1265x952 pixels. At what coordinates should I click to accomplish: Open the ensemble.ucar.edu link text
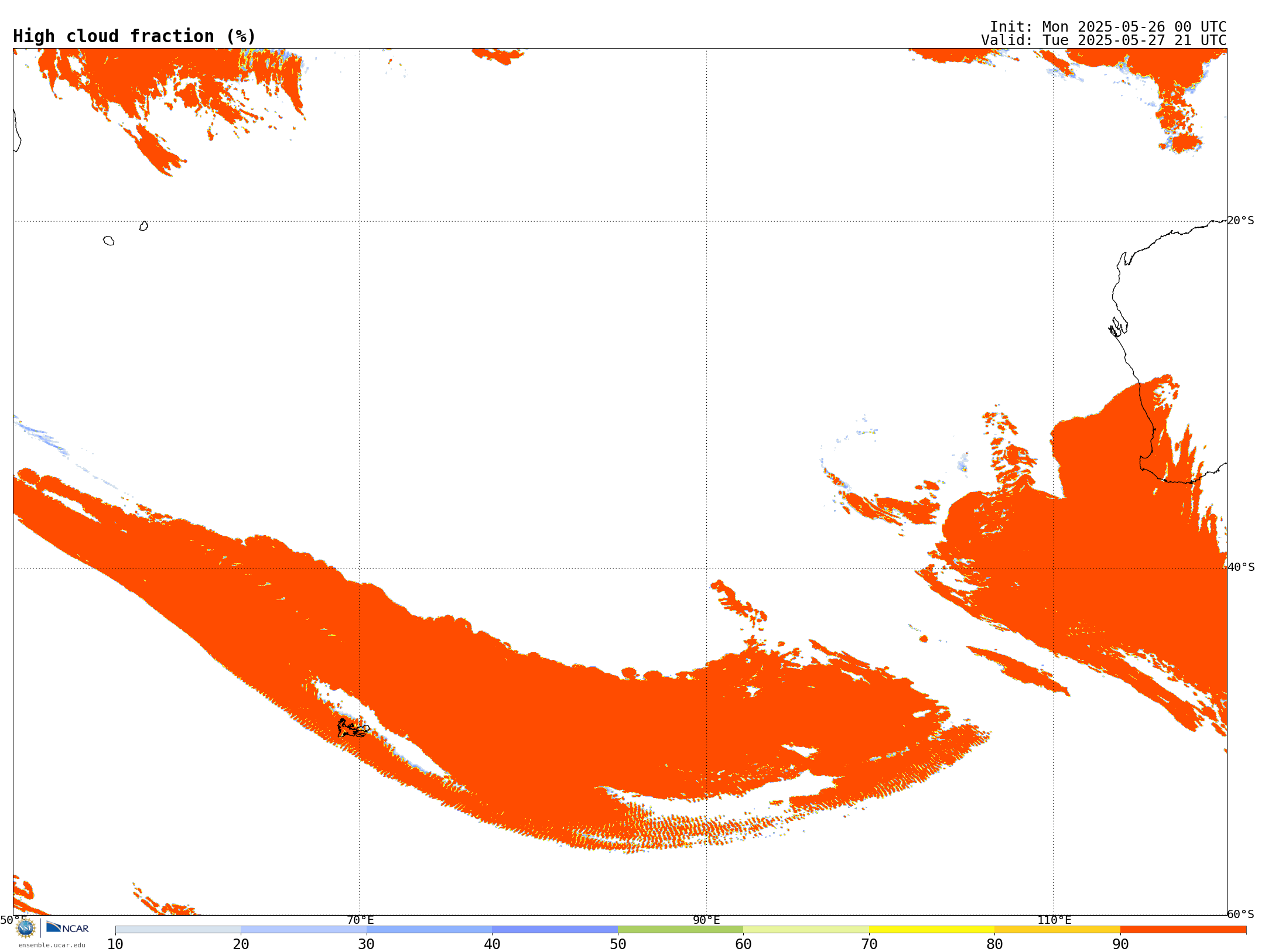(52, 945)
